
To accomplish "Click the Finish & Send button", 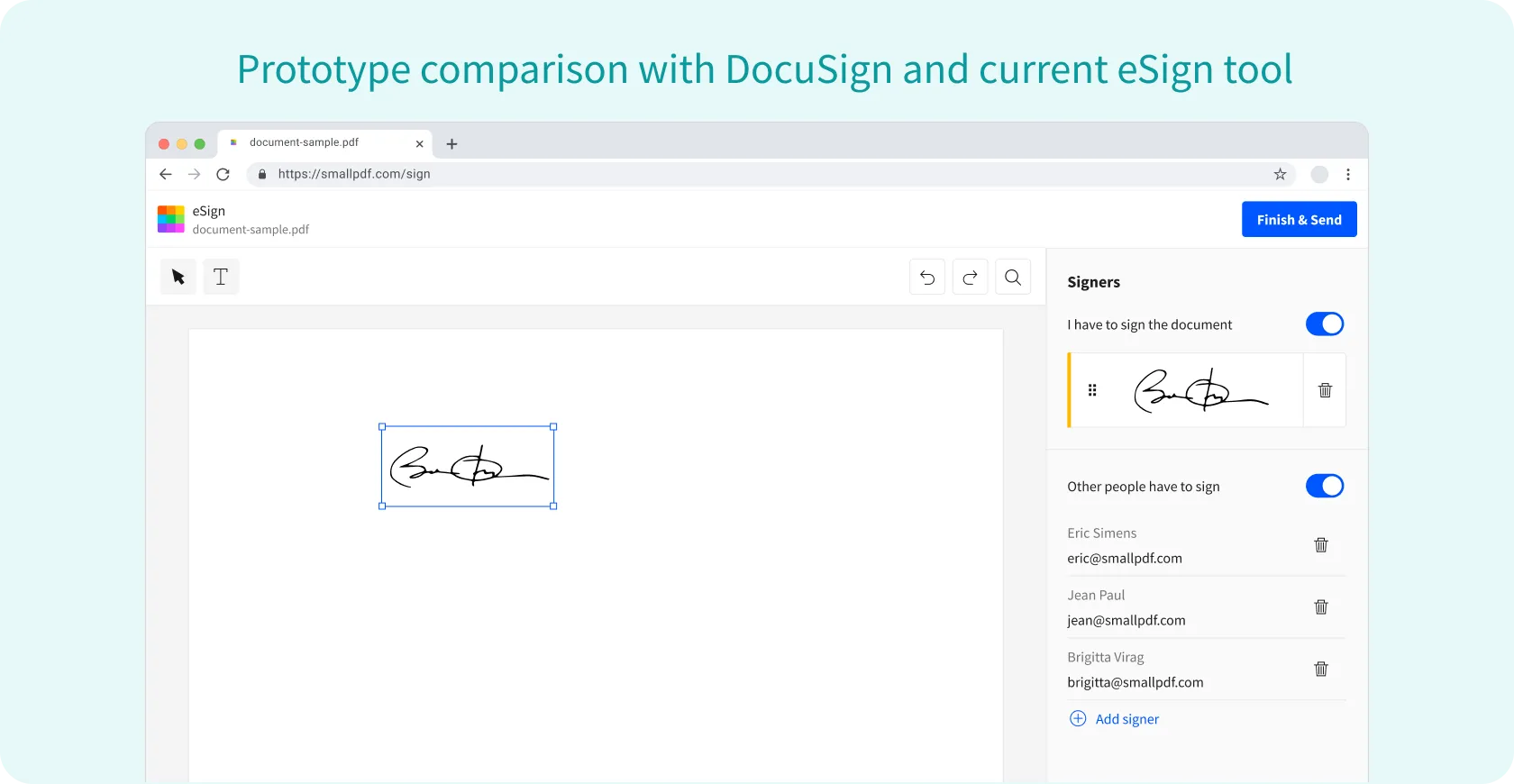I will tap(1299, 220).
